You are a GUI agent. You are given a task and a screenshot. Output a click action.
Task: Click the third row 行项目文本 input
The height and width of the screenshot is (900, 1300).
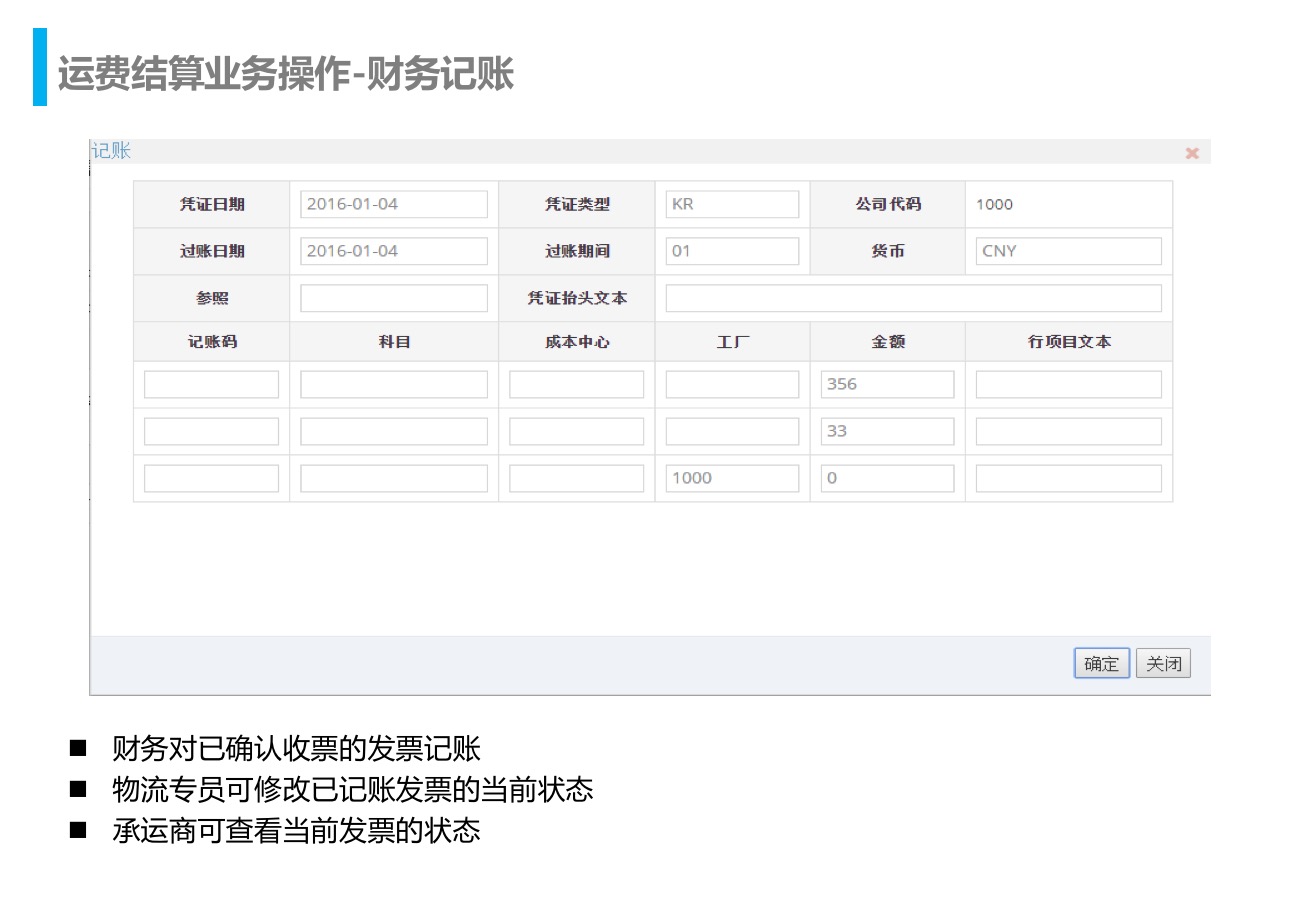1068,478
